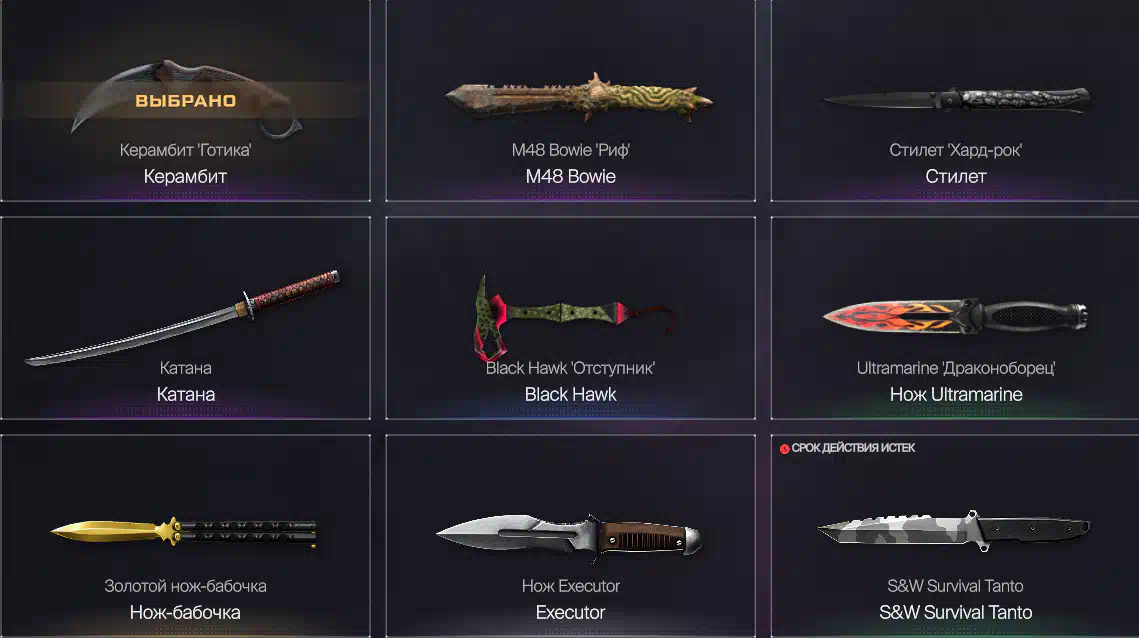
Task: Click the Катана title text
Action: (x=186, y=395)
